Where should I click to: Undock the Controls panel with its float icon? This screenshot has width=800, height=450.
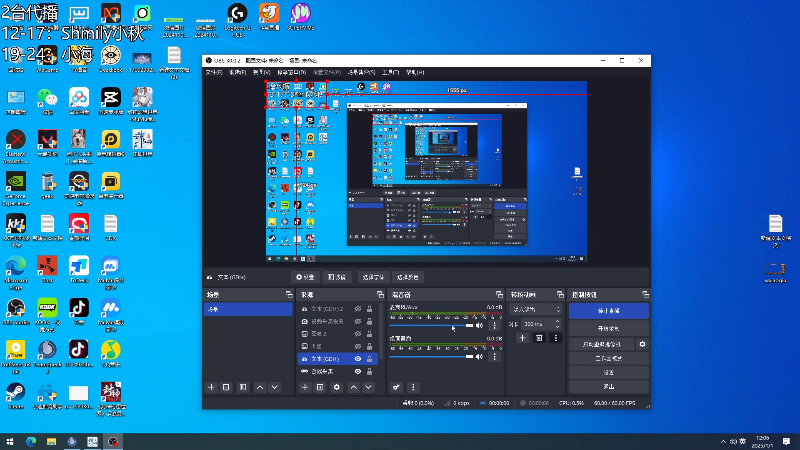pos(645,295)
